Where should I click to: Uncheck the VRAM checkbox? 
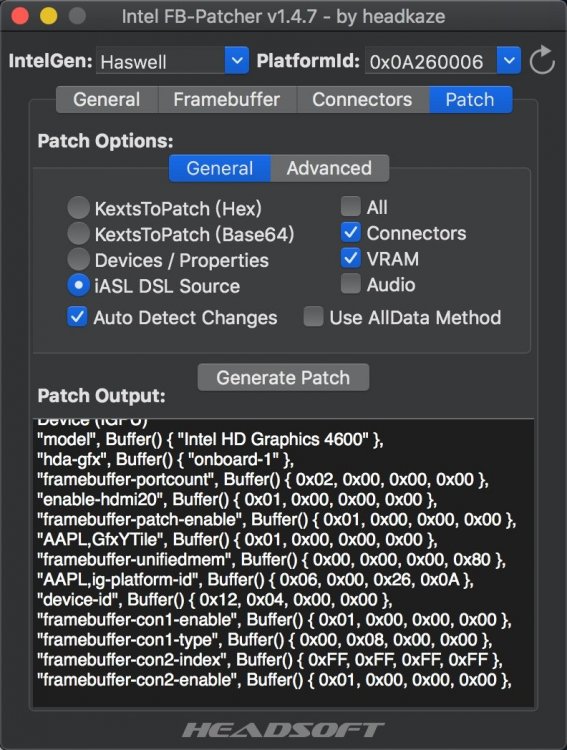tap(351, 258)
